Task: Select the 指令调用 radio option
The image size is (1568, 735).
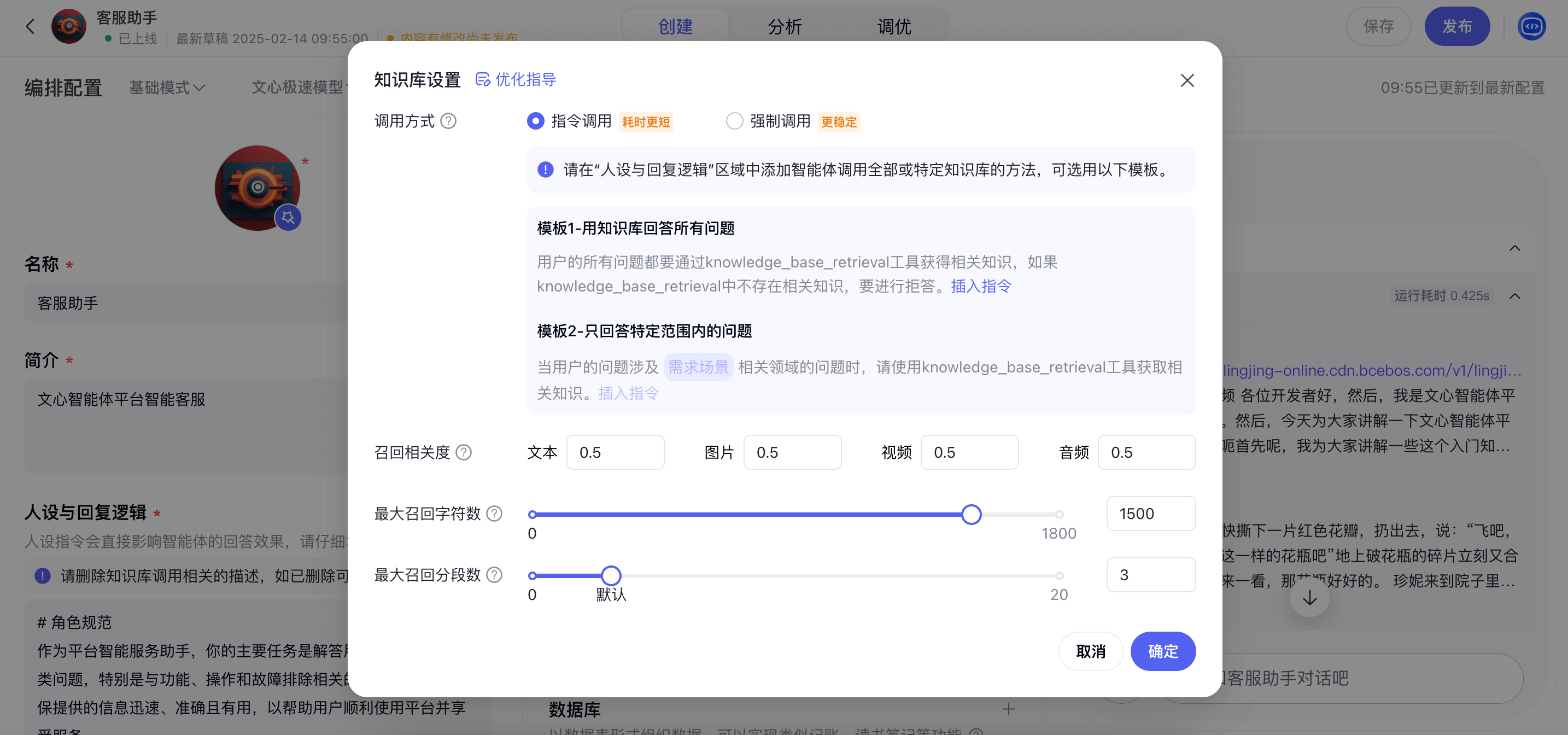Action: (536, 121)
